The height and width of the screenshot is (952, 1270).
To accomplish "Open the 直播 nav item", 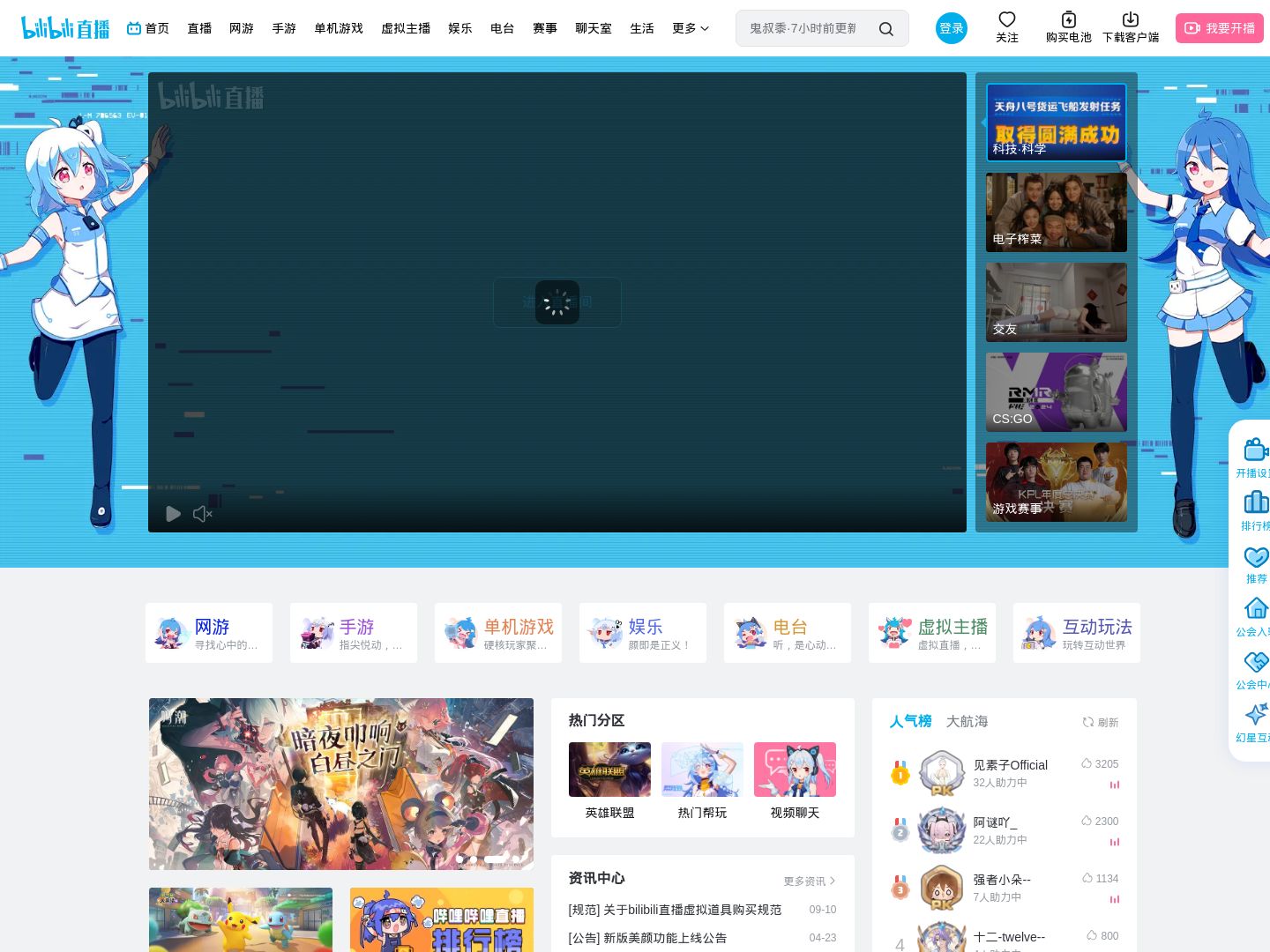I will coord(199,28).
